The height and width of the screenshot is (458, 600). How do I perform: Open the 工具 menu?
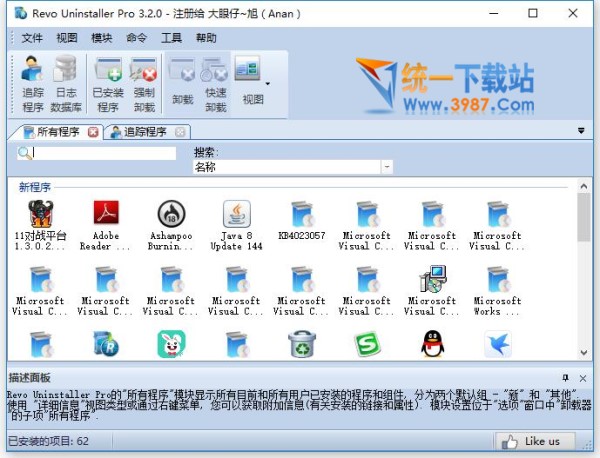171,38
